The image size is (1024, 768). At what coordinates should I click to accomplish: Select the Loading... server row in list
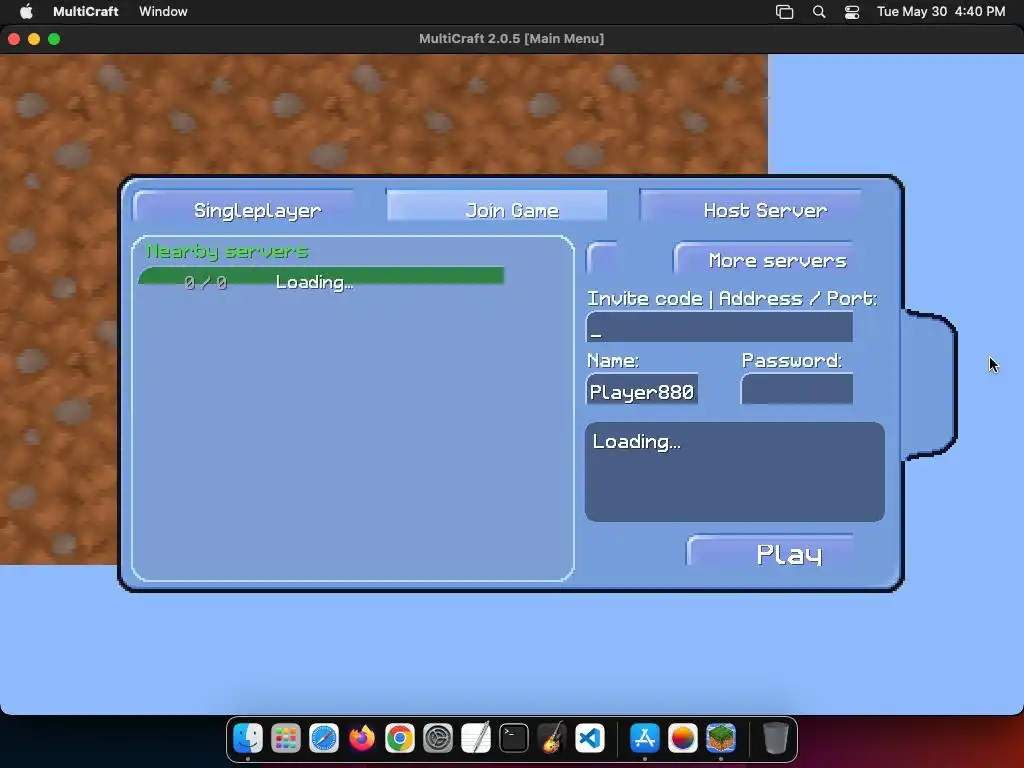pos(321,278)
